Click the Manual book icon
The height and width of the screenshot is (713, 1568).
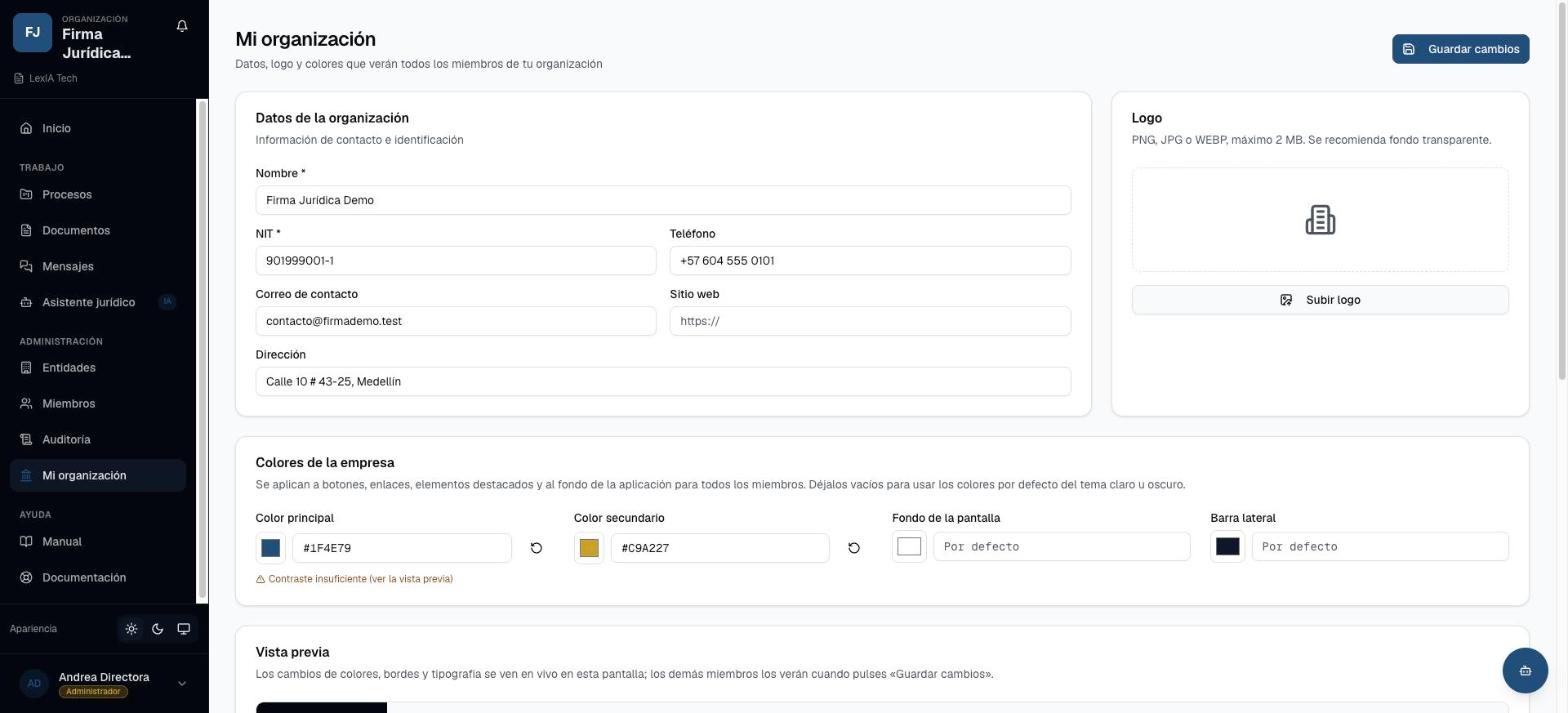[x=26, y=542]
